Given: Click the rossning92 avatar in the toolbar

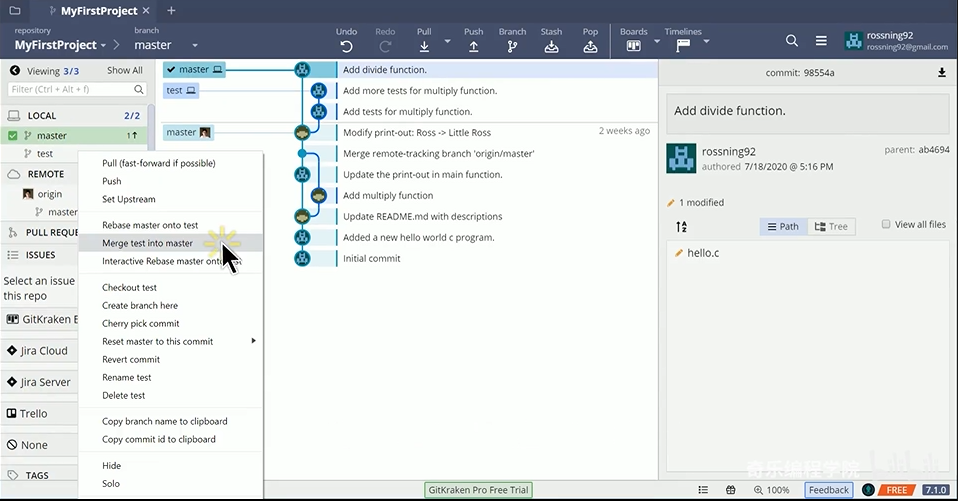Looking at the screenshot, I should [x=854, y=40].
